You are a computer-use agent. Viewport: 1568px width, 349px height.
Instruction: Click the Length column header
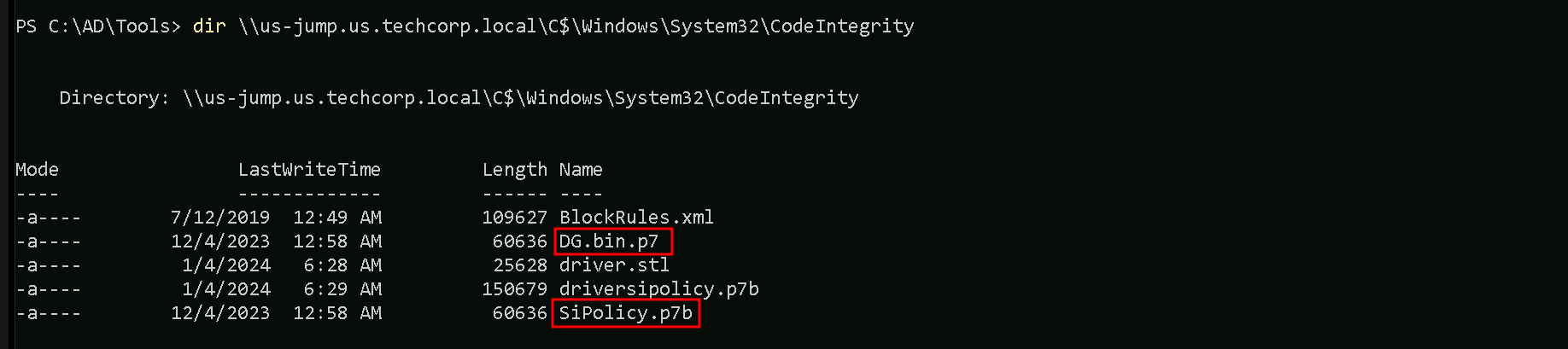point(514,170)
